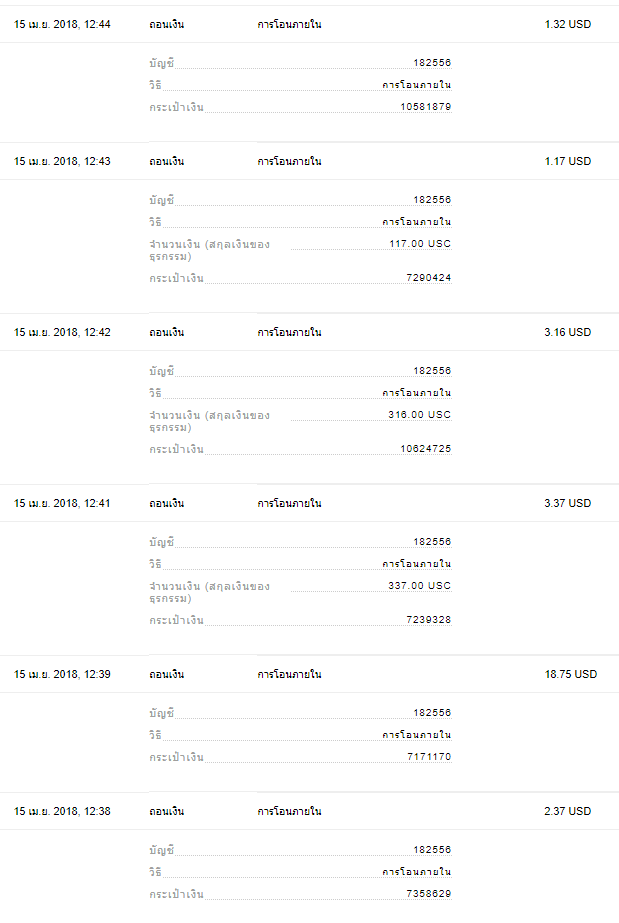619x923 pixels.
Task: Select the 12:38 transaction header row
Action: tap(310, 811)
